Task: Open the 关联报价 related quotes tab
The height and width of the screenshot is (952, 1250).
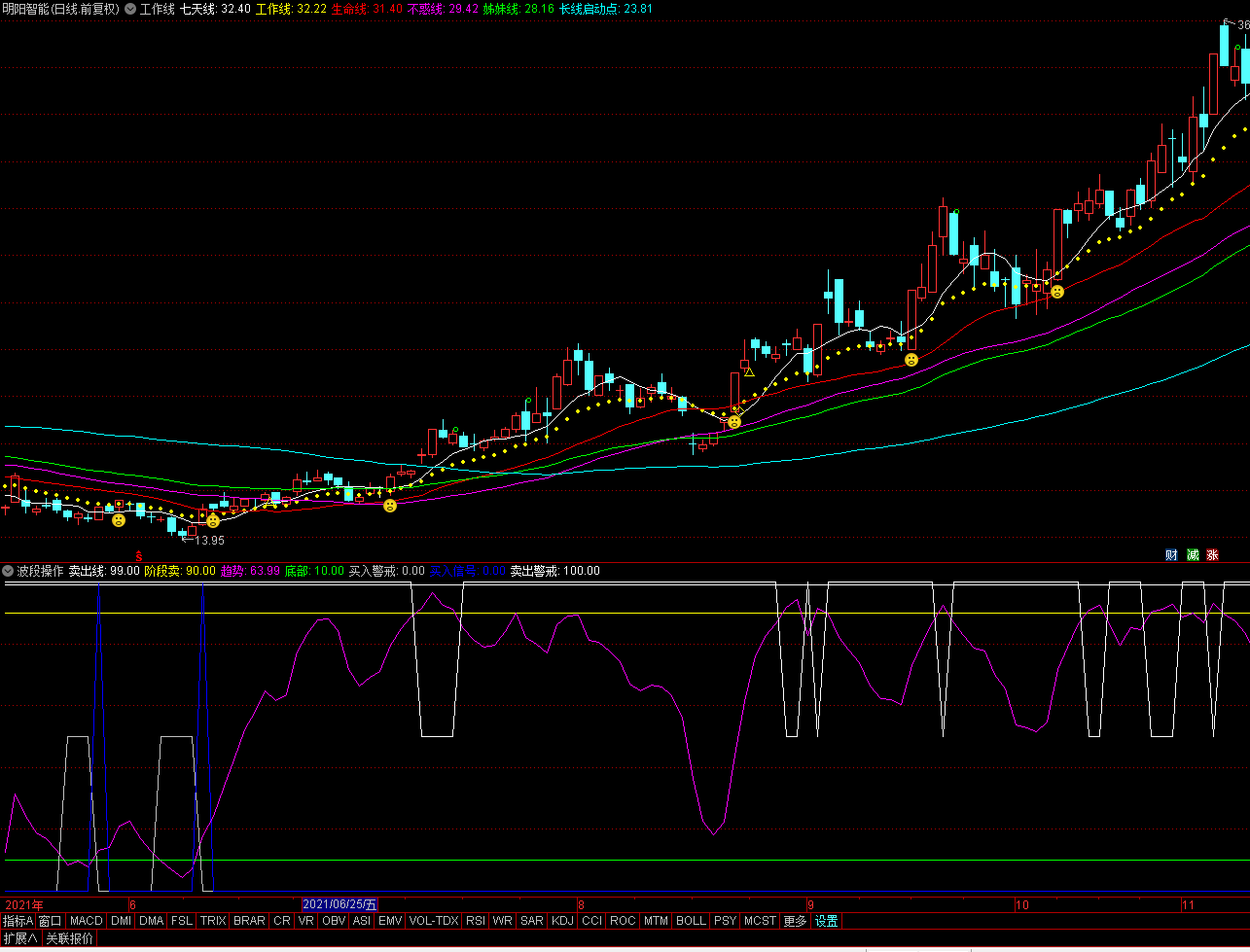Action: pyautogui.click(x=70, y=938)
